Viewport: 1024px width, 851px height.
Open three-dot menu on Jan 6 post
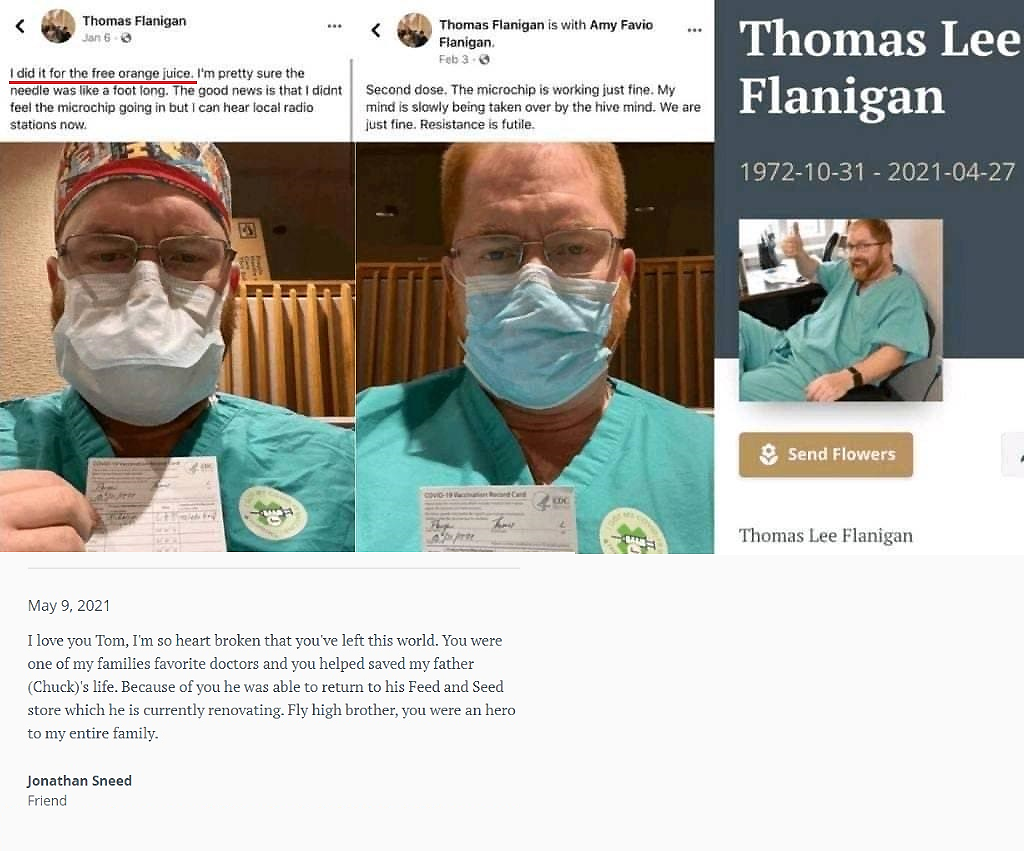334,26
